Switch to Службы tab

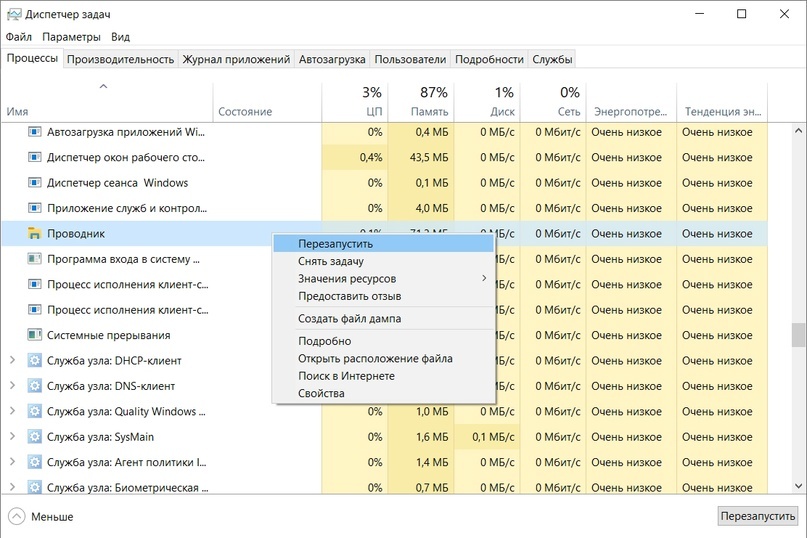tap(552, 59)
